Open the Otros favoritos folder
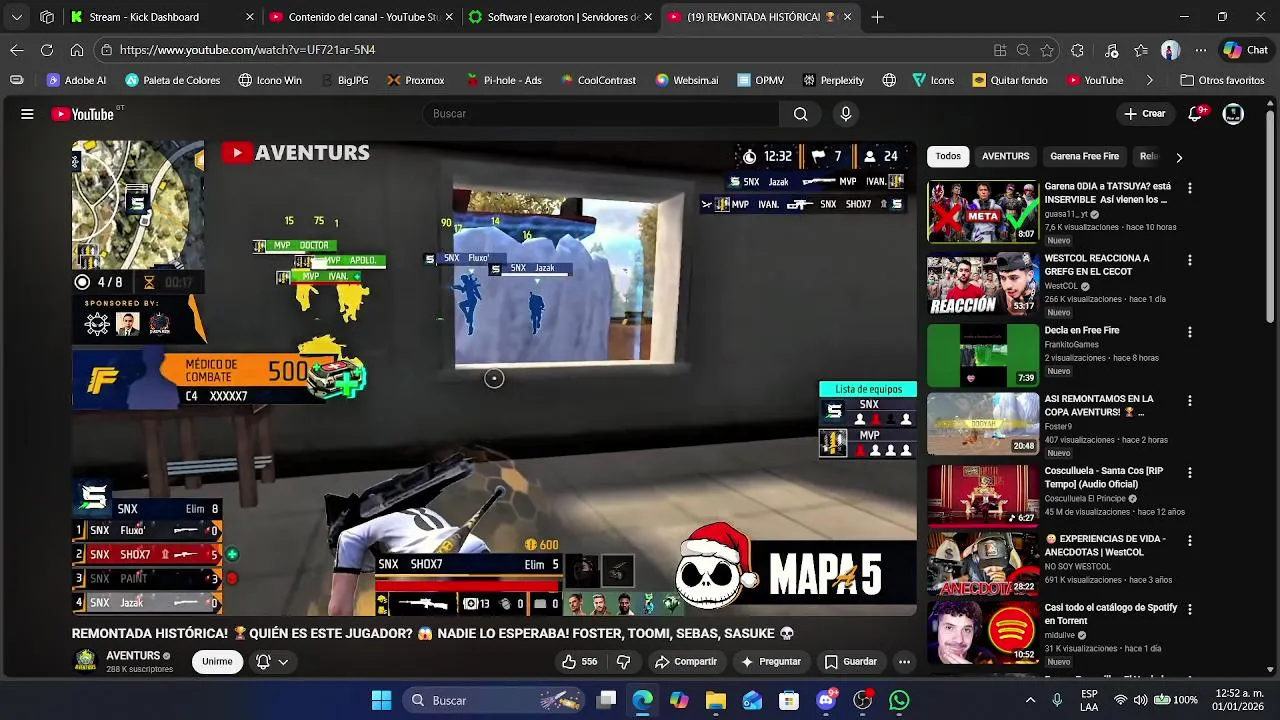This screenshot has height=720, width=1280. click(1222, 80)
